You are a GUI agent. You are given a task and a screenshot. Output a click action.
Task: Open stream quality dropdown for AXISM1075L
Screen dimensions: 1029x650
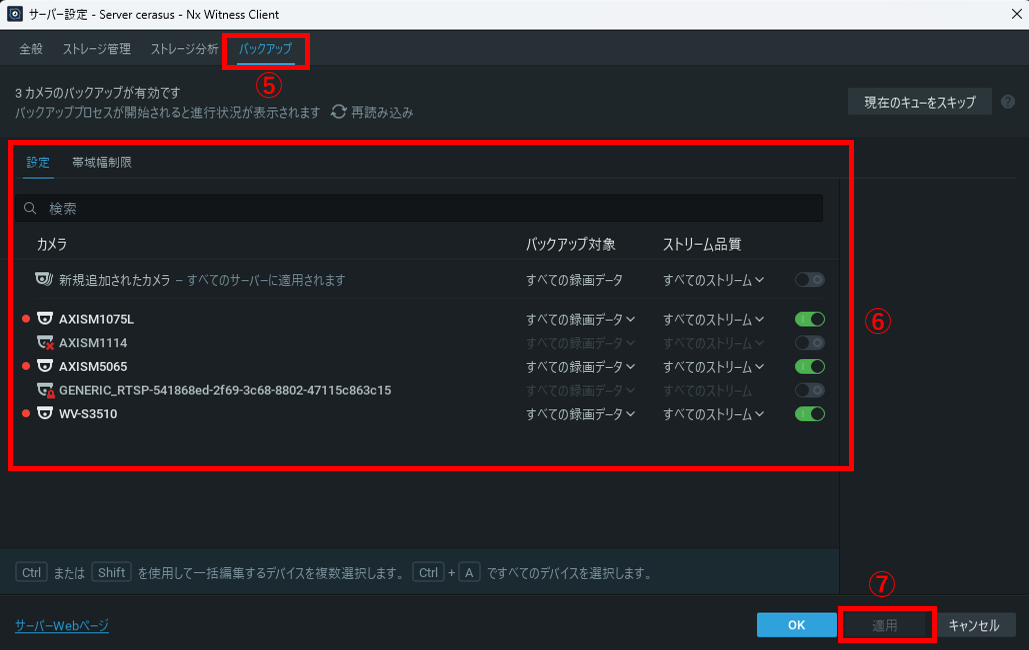click(x=713, y=320)
